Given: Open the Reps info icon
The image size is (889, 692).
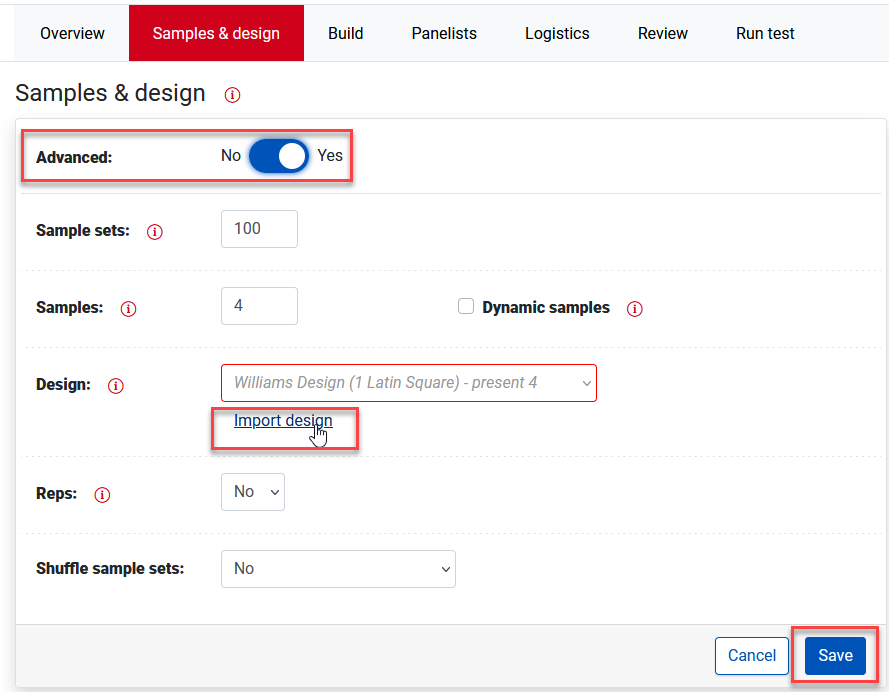Looking at the screenshot, I should [x=102, y=495].
